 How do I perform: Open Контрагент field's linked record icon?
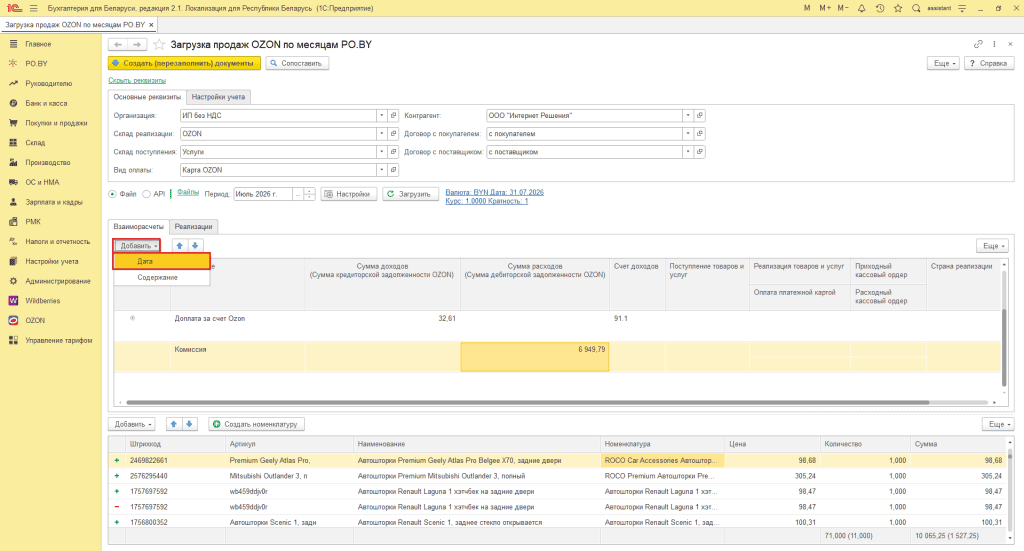(699, 116)
